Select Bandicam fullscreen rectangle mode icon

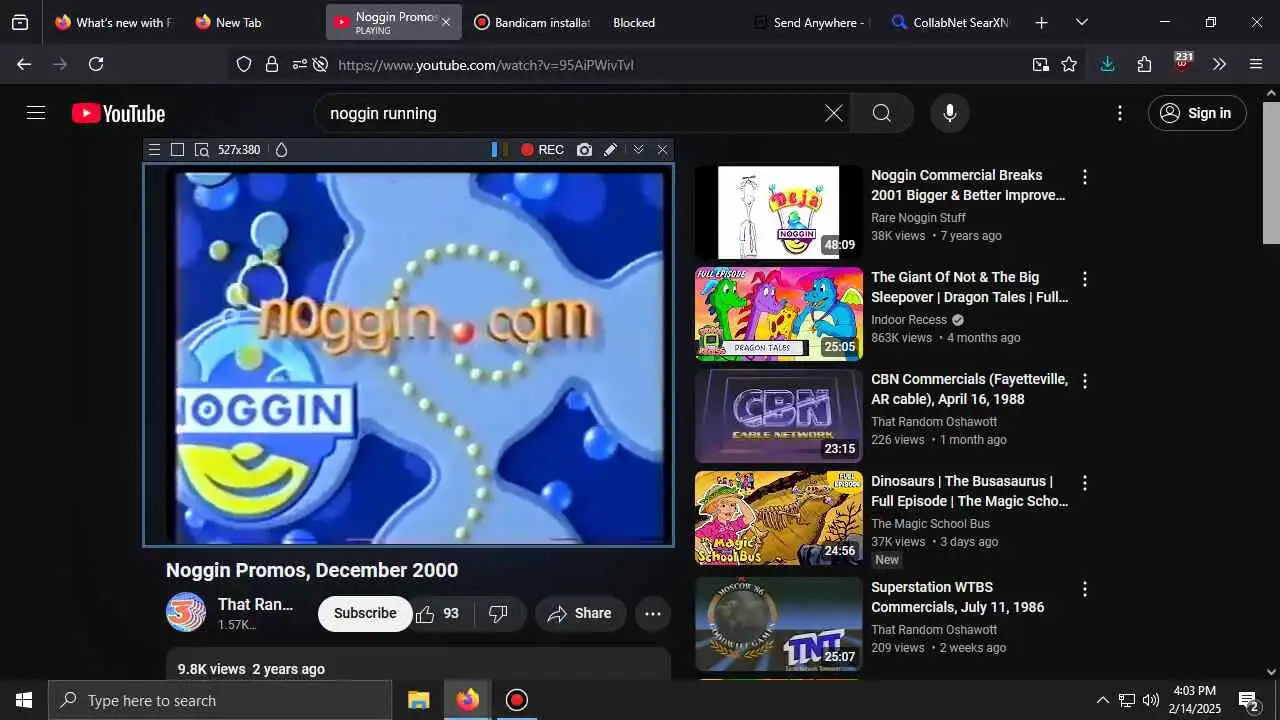point(177,150)
